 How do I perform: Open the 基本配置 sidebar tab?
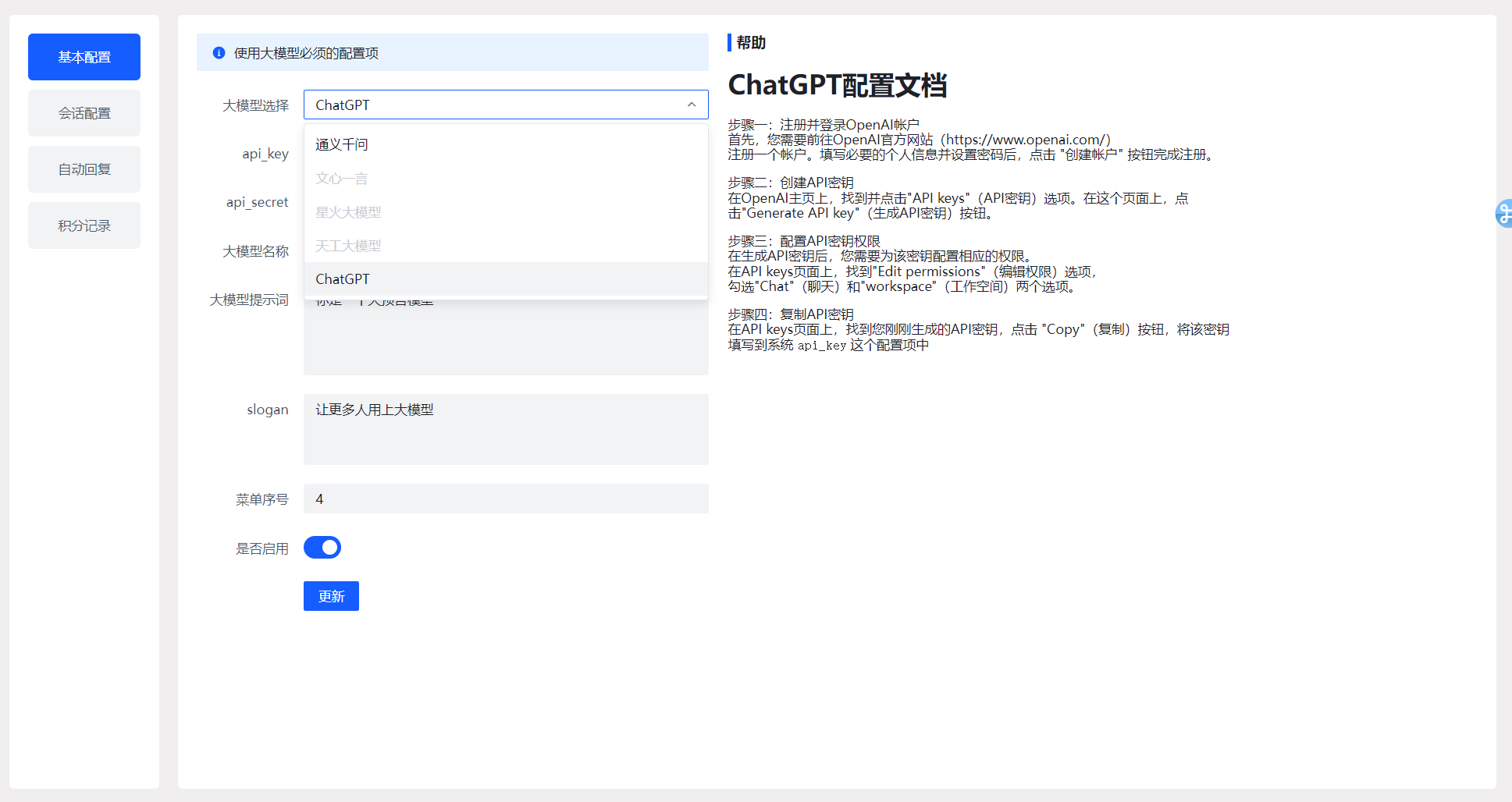[84, 57]
